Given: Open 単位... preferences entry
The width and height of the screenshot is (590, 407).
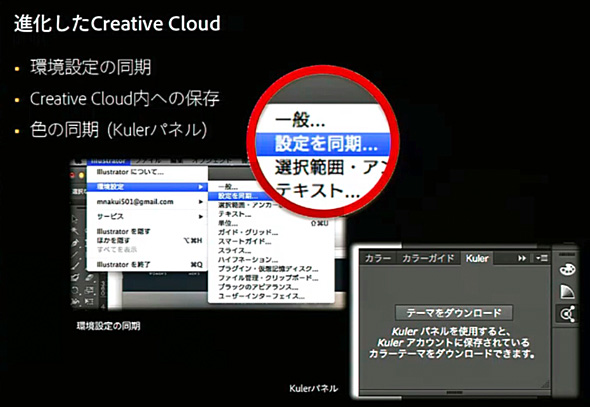Looking at the screenshot, I should (x=228, y=223).
